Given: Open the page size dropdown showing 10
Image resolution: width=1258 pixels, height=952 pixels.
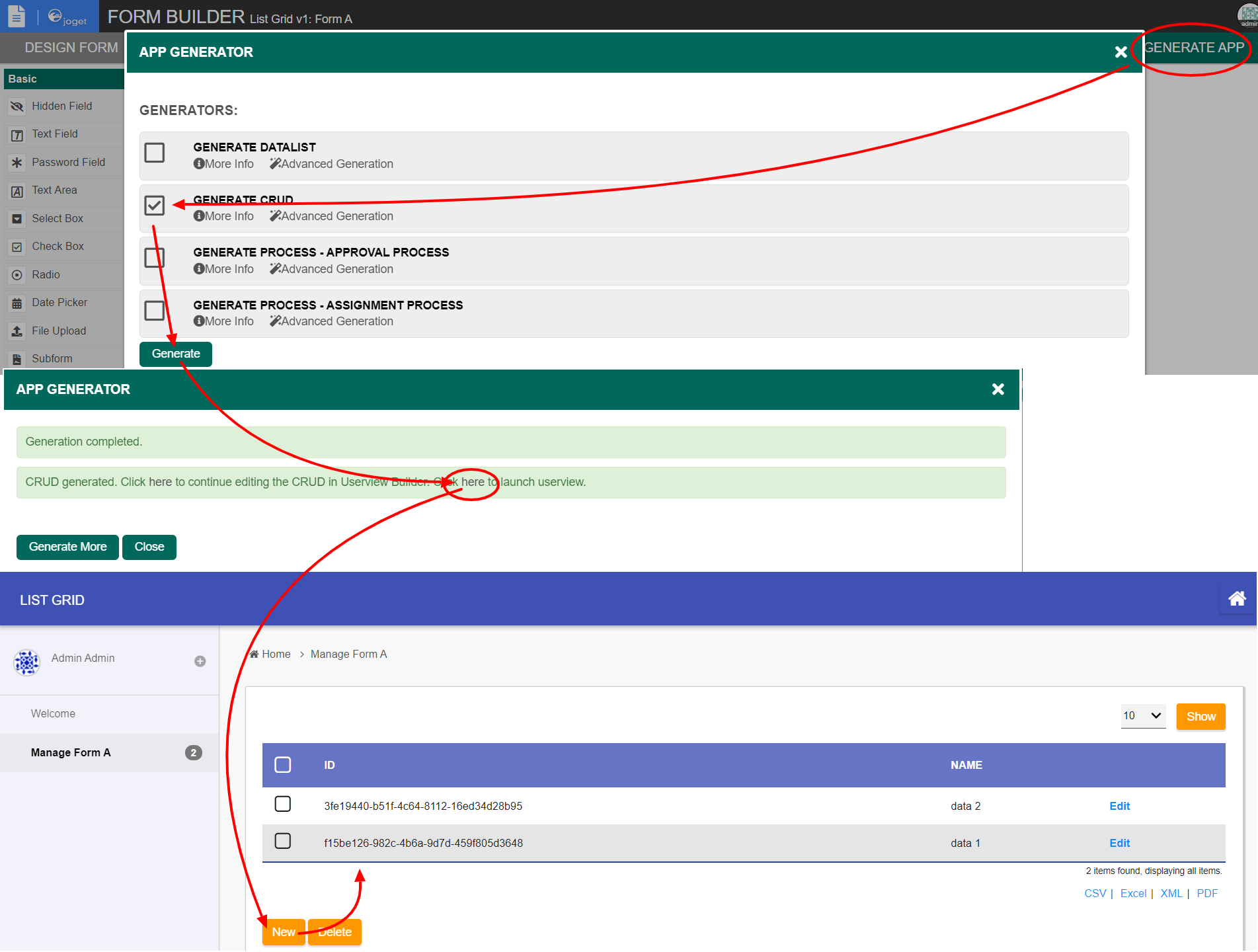Looking at the screenshot, I should click(x=1142, y=716).
